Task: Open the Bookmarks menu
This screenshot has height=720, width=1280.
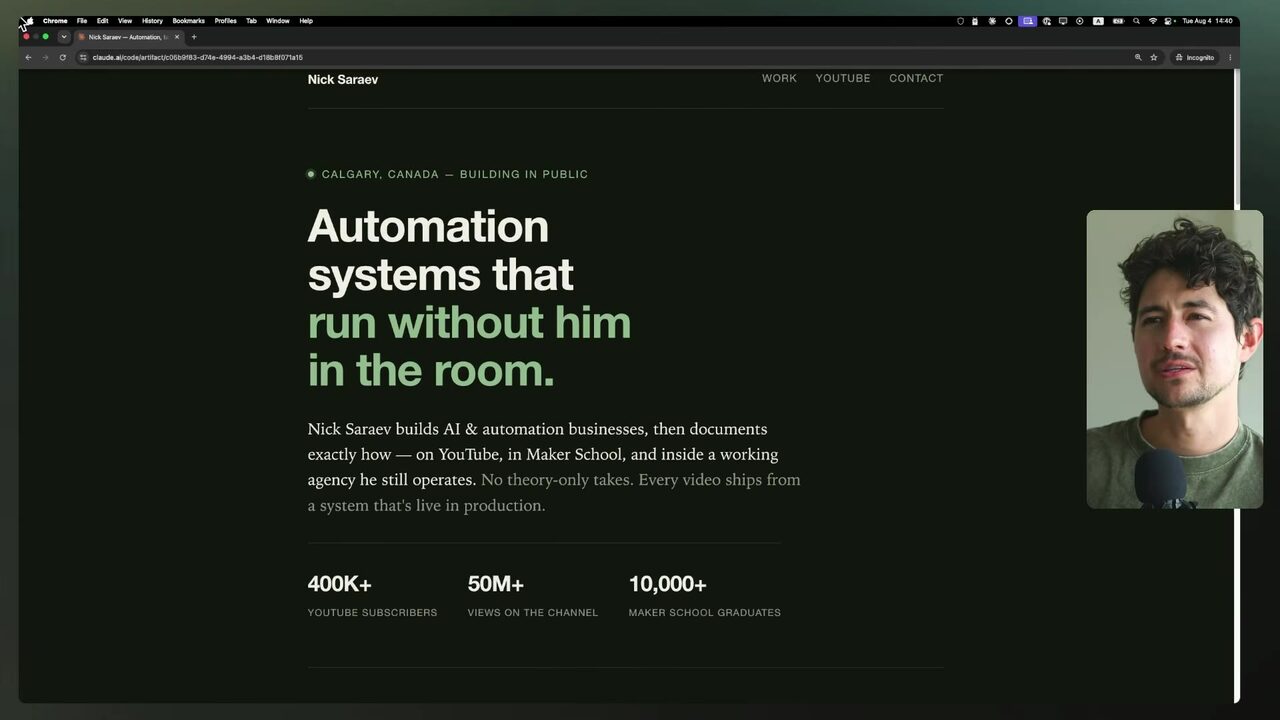Action: (x=188, y=21)
